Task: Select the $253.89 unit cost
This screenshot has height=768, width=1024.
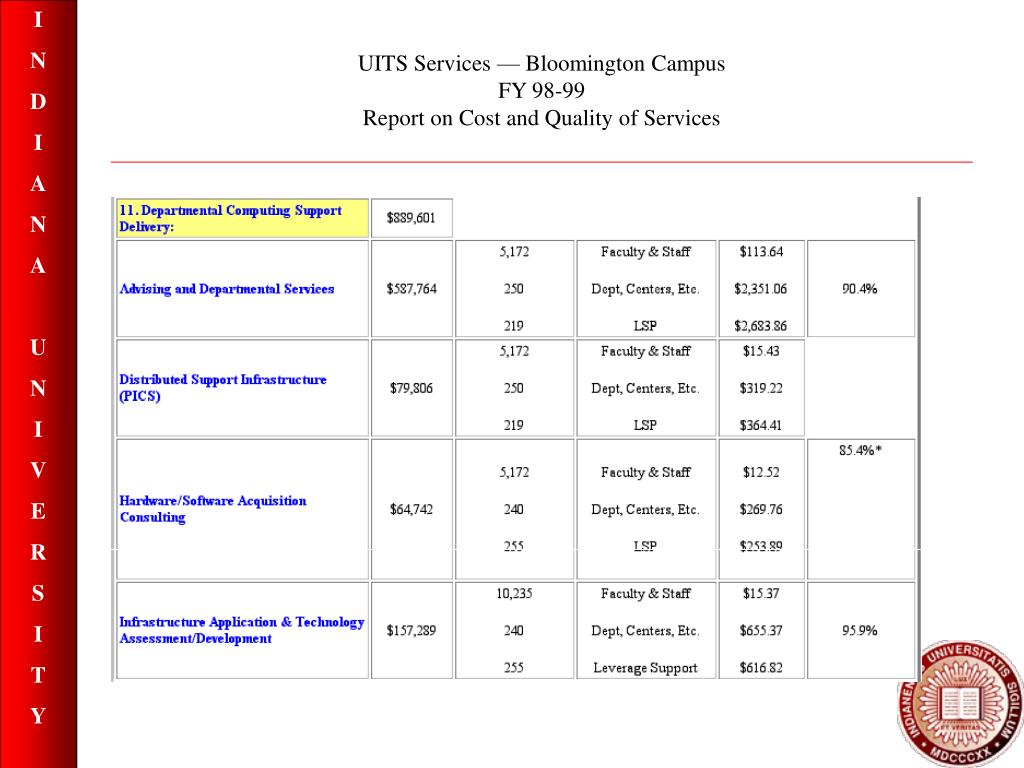Action: 761,546
